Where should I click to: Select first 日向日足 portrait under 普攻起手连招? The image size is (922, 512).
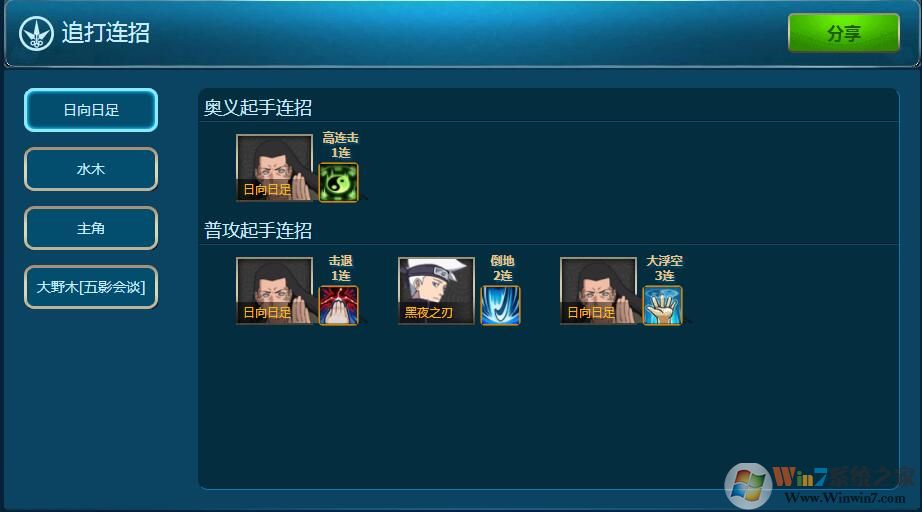tap(275, 290)
